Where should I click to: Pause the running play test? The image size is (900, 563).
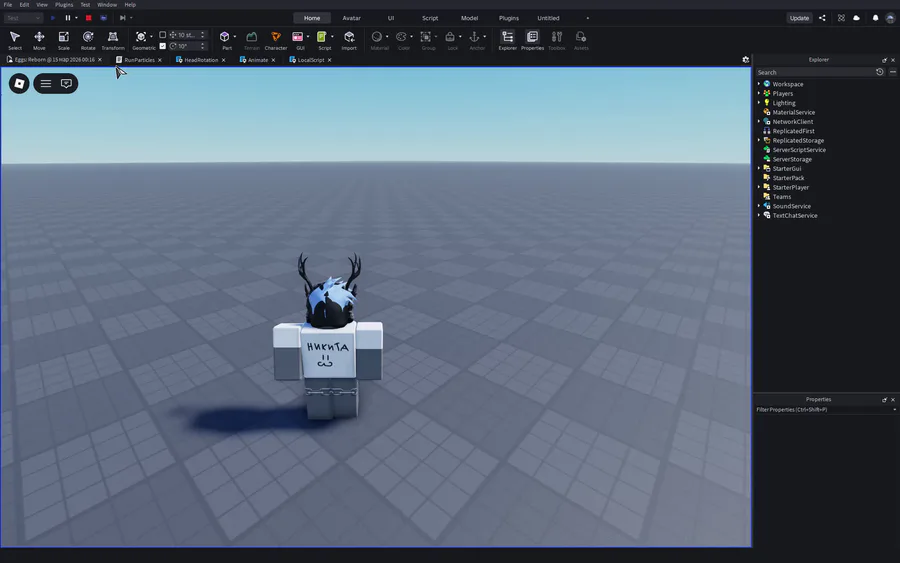[68, 18]
